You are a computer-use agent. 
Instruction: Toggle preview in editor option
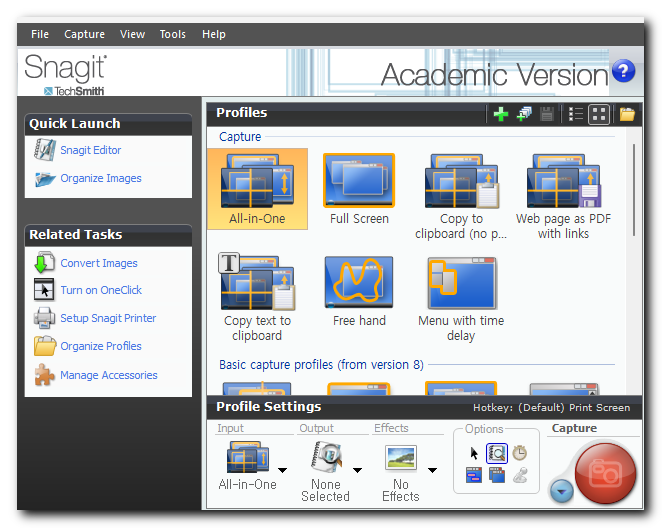click(x=496, y=454)
